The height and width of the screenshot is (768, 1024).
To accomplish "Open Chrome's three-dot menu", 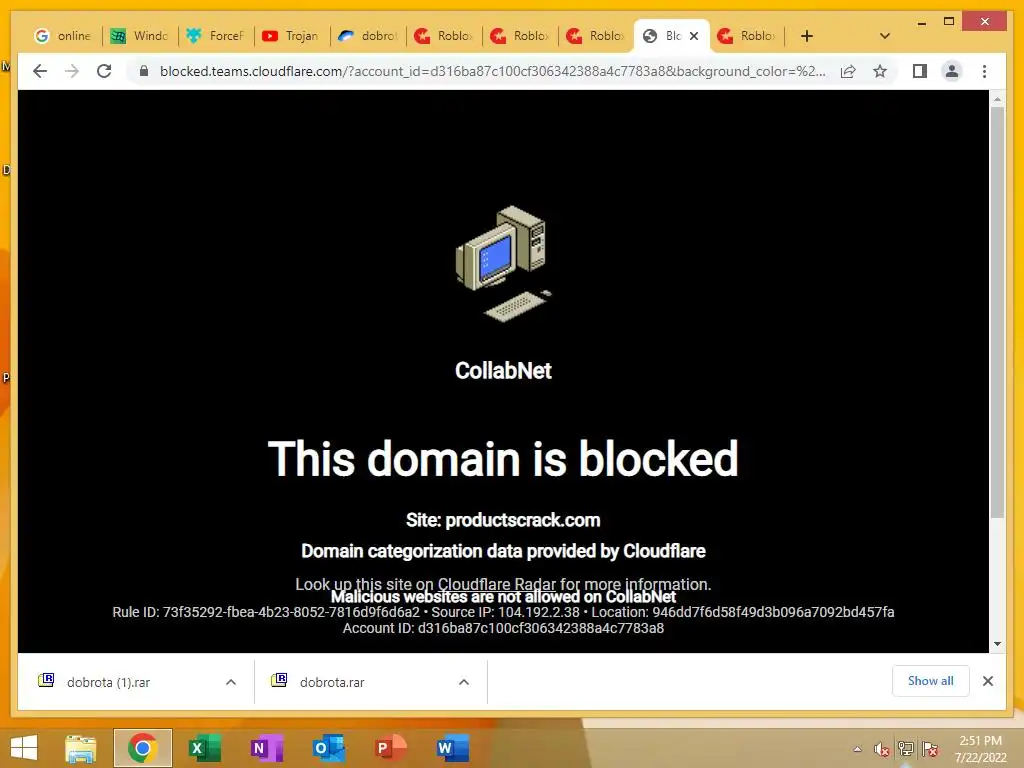I will pyautogui.click(x=984, y=71).
